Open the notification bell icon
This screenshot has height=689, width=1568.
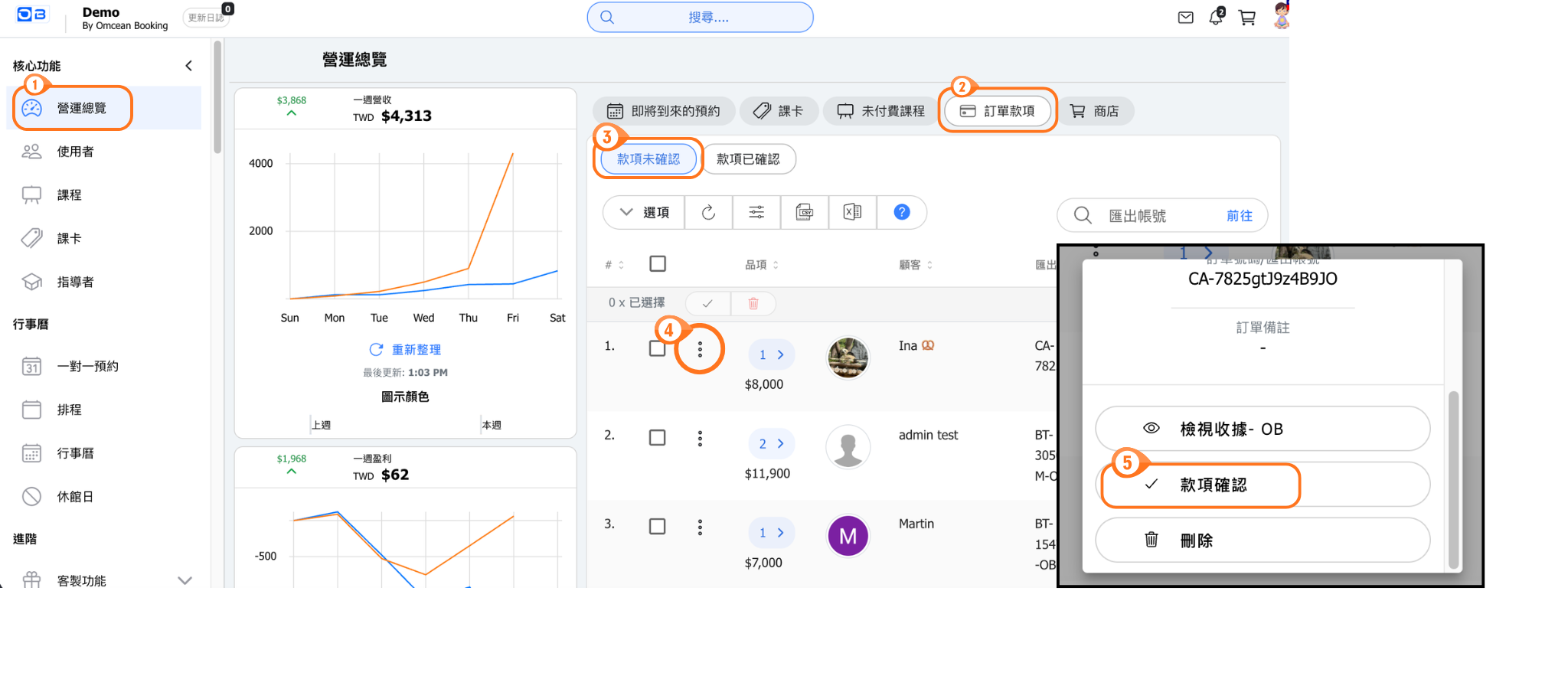1216,18
